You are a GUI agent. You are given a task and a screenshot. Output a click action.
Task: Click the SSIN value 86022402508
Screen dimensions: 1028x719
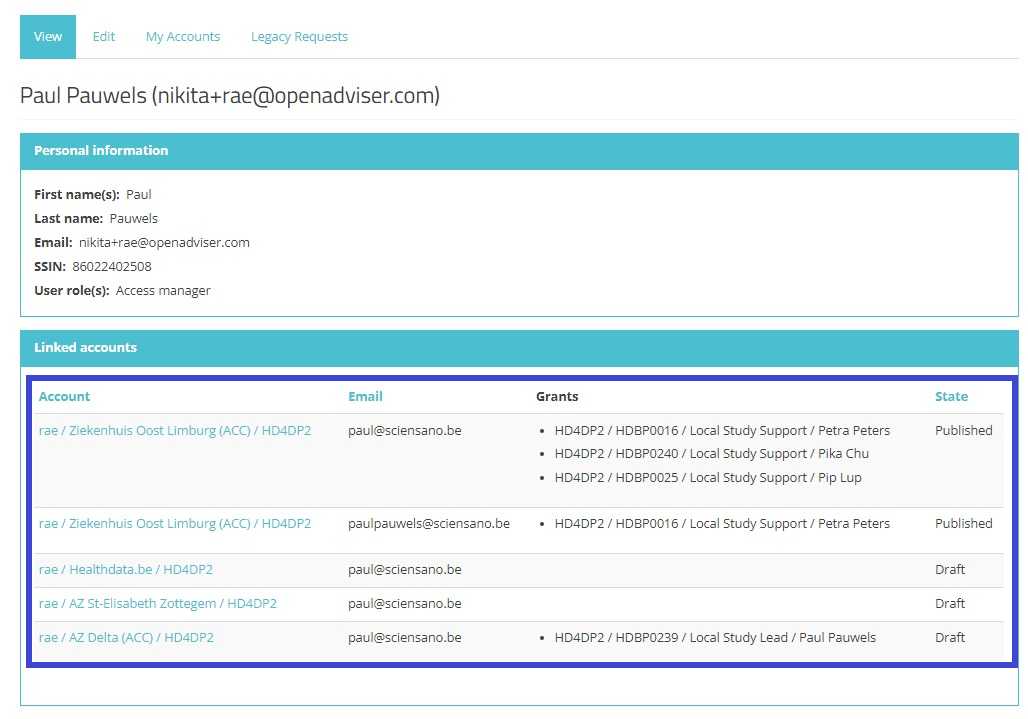[x=112, y=267]
